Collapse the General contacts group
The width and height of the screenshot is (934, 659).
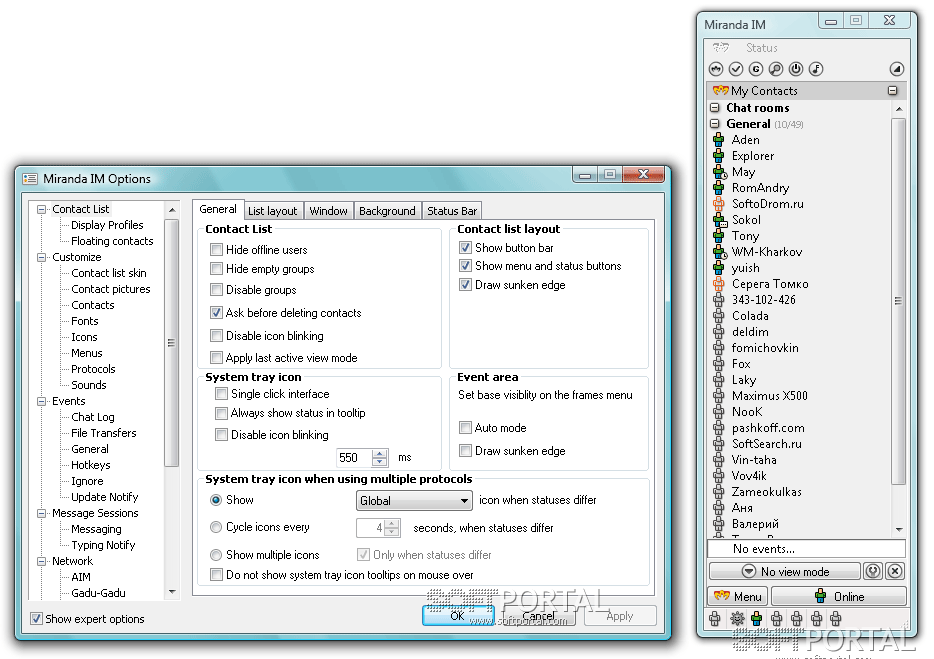pyautogui.click(x=716, y=124)
